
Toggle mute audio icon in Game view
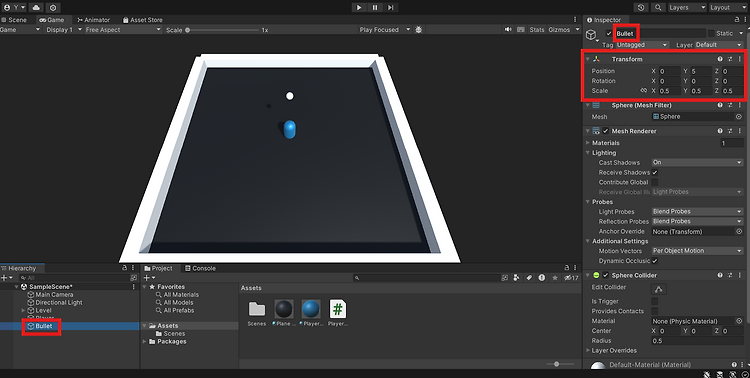coord(508,30)
